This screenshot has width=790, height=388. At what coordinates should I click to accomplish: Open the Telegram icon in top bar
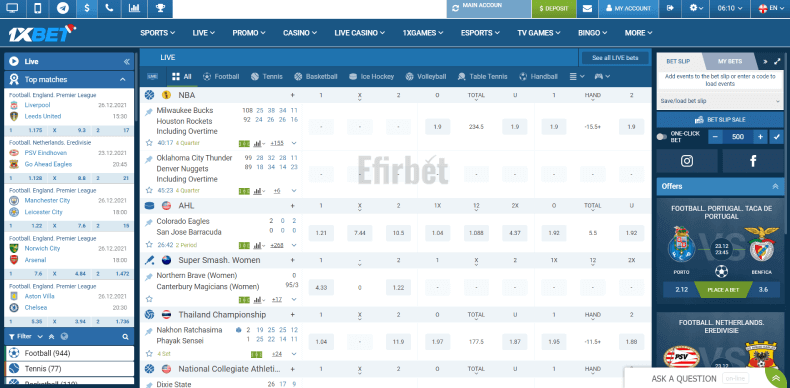point(63,8)
